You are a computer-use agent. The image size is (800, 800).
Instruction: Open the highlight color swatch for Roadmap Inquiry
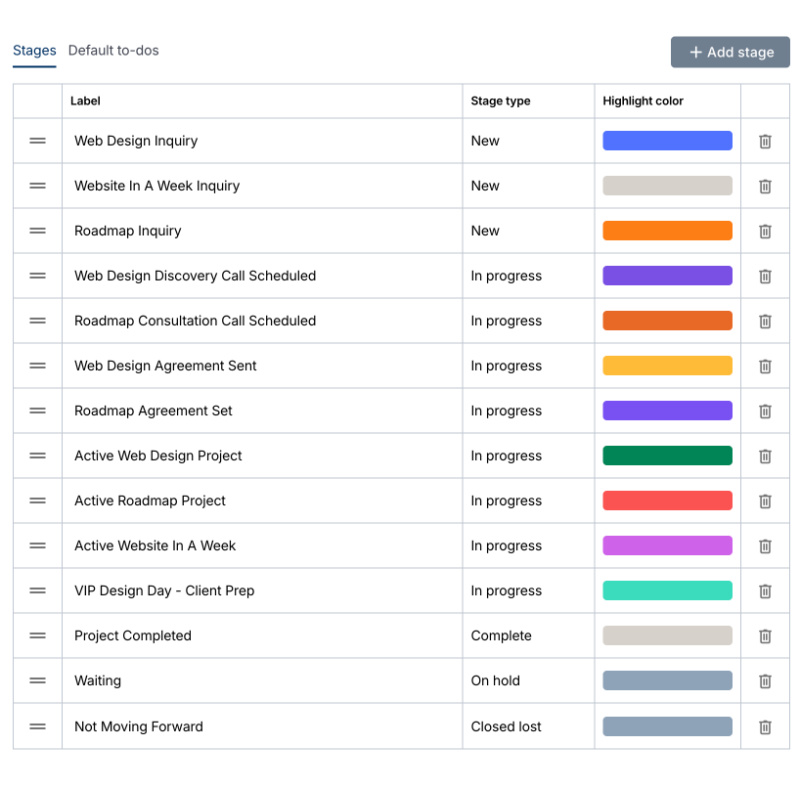pyautogui.click(x=667, y=231)
